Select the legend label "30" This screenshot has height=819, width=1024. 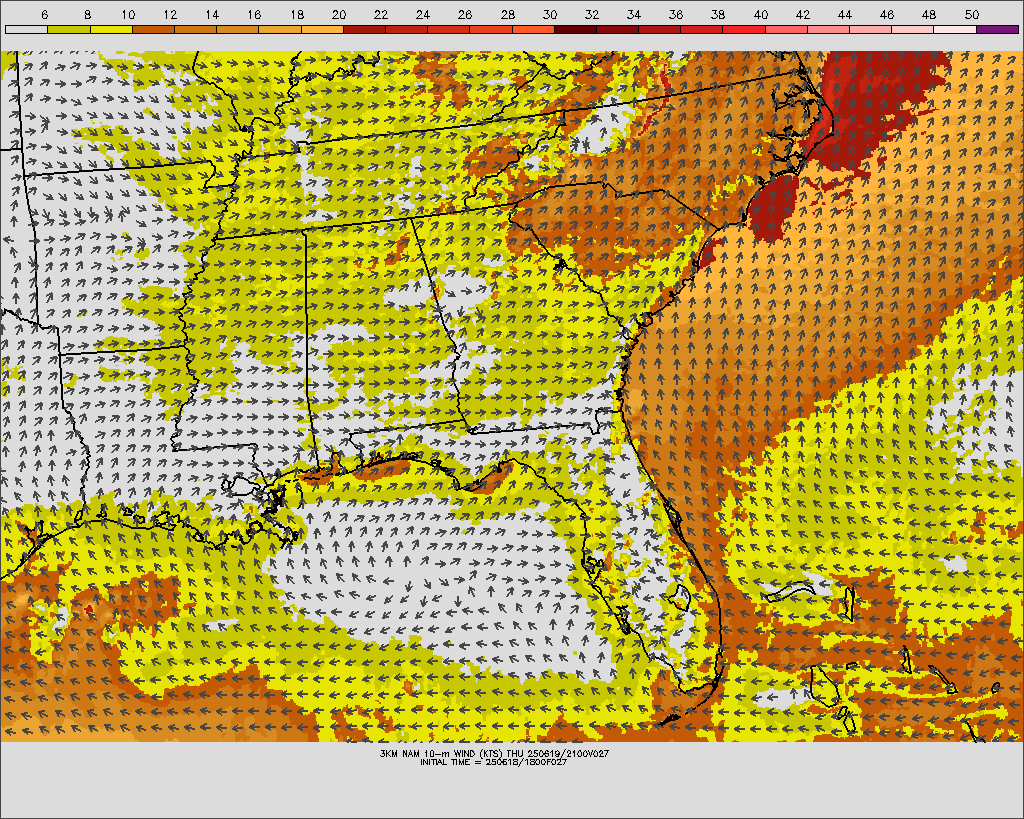(550, 14)
